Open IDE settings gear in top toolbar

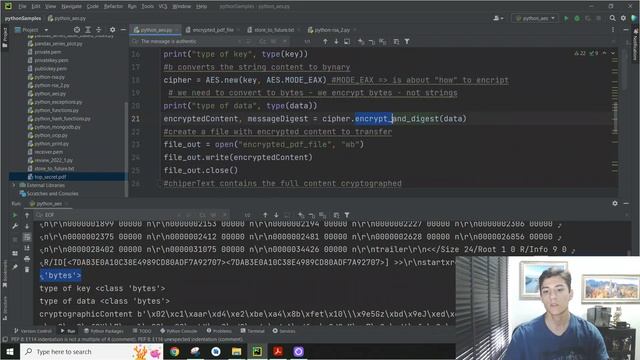tap(623, 18)
